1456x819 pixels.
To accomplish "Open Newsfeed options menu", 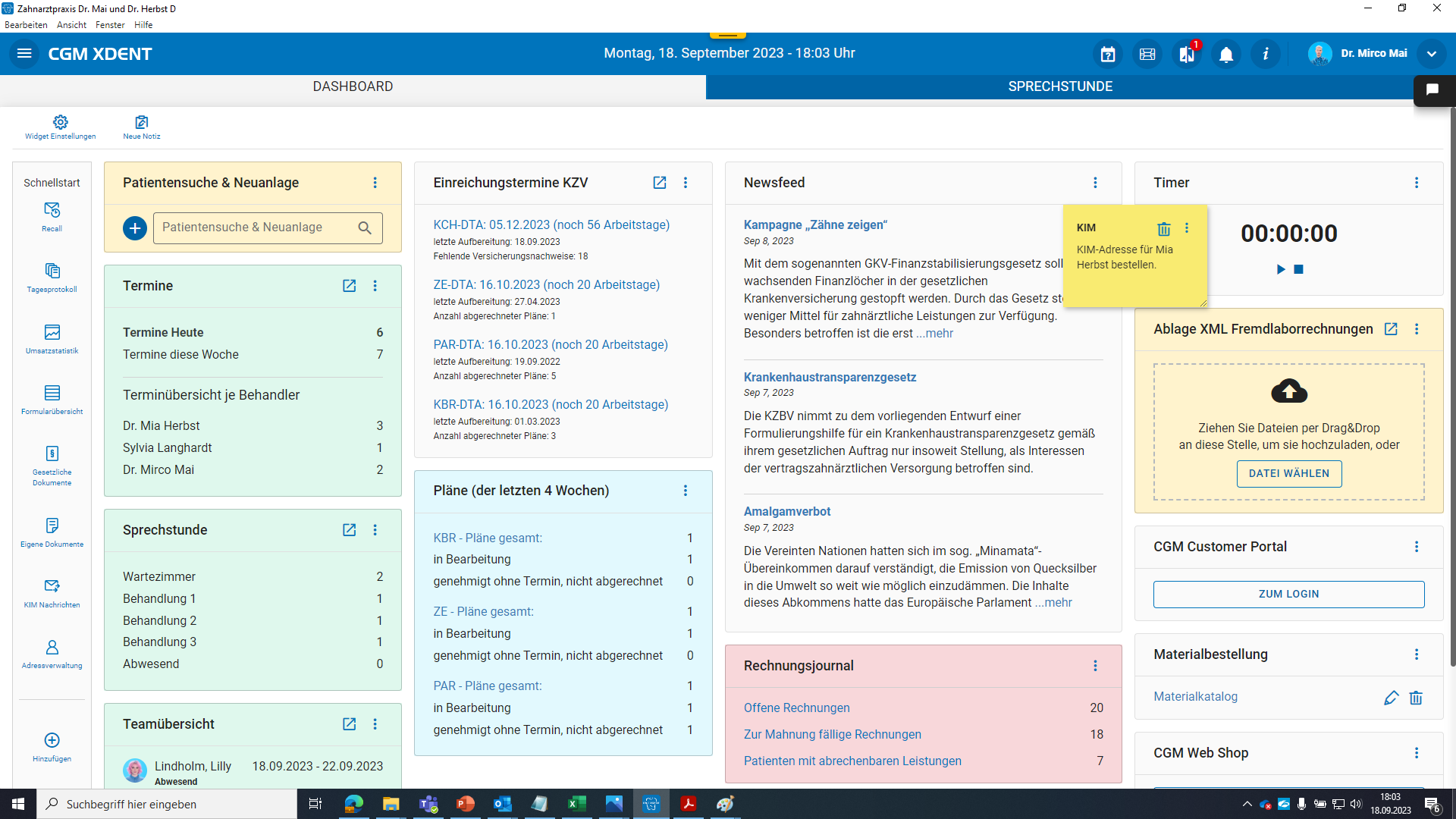I will pyautogui.click(x=1095, y=183).
